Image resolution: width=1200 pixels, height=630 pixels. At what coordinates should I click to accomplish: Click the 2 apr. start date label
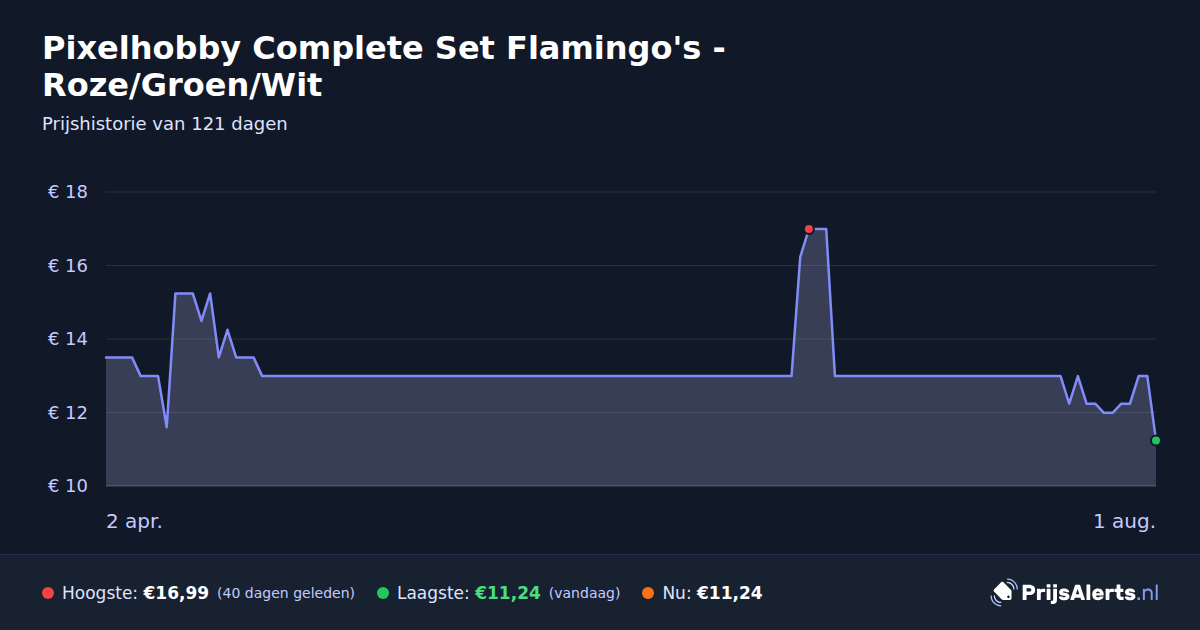[134, 521]
